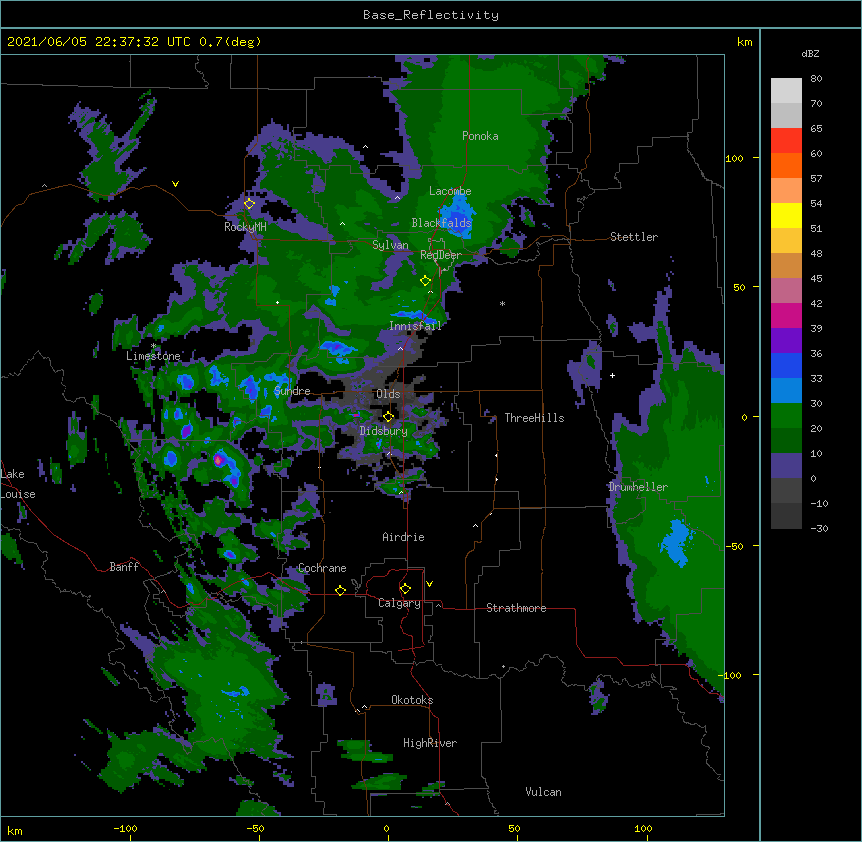Pick the bright green 30-20 dBZ swatch
Image resolution: width=862 pixels, height=842 pixels.
pyautogui.click(x=786, y=416)
